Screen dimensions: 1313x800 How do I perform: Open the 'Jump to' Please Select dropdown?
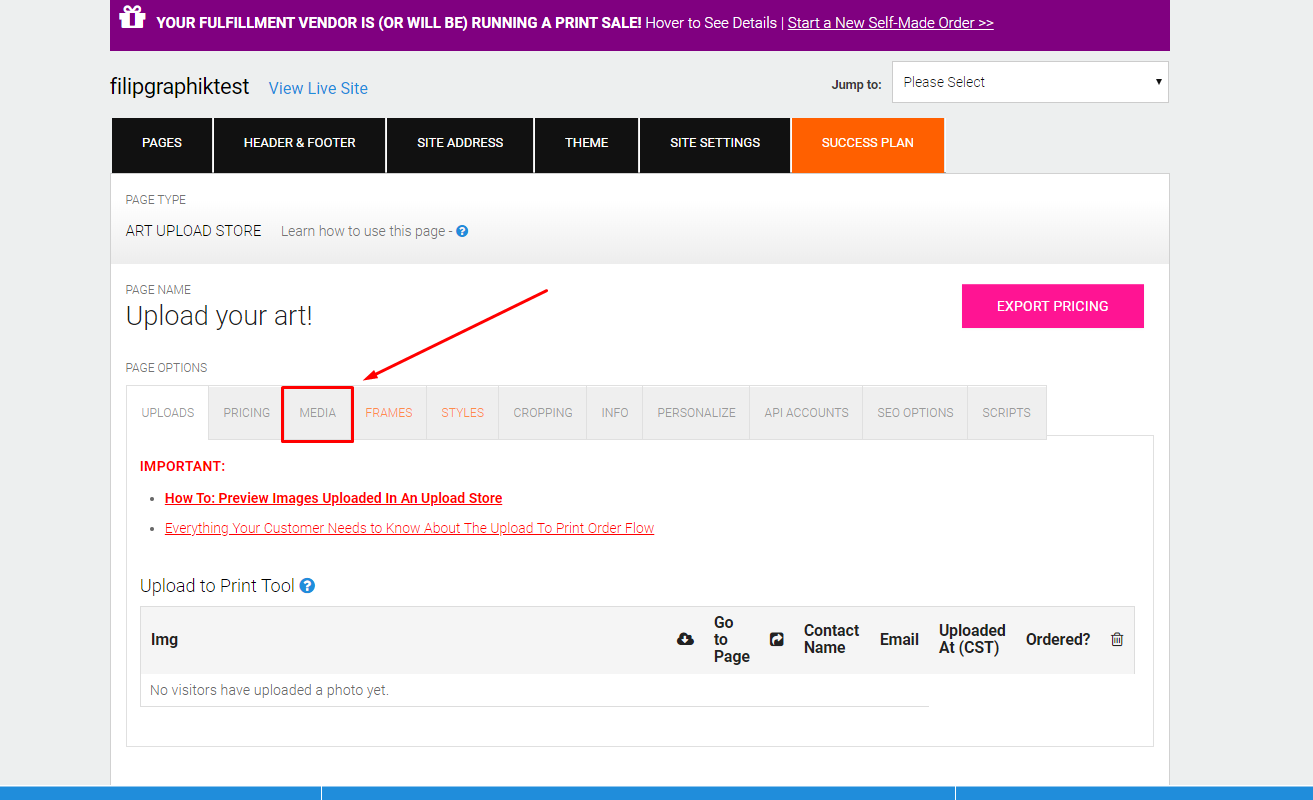[x=1029, y=81]
